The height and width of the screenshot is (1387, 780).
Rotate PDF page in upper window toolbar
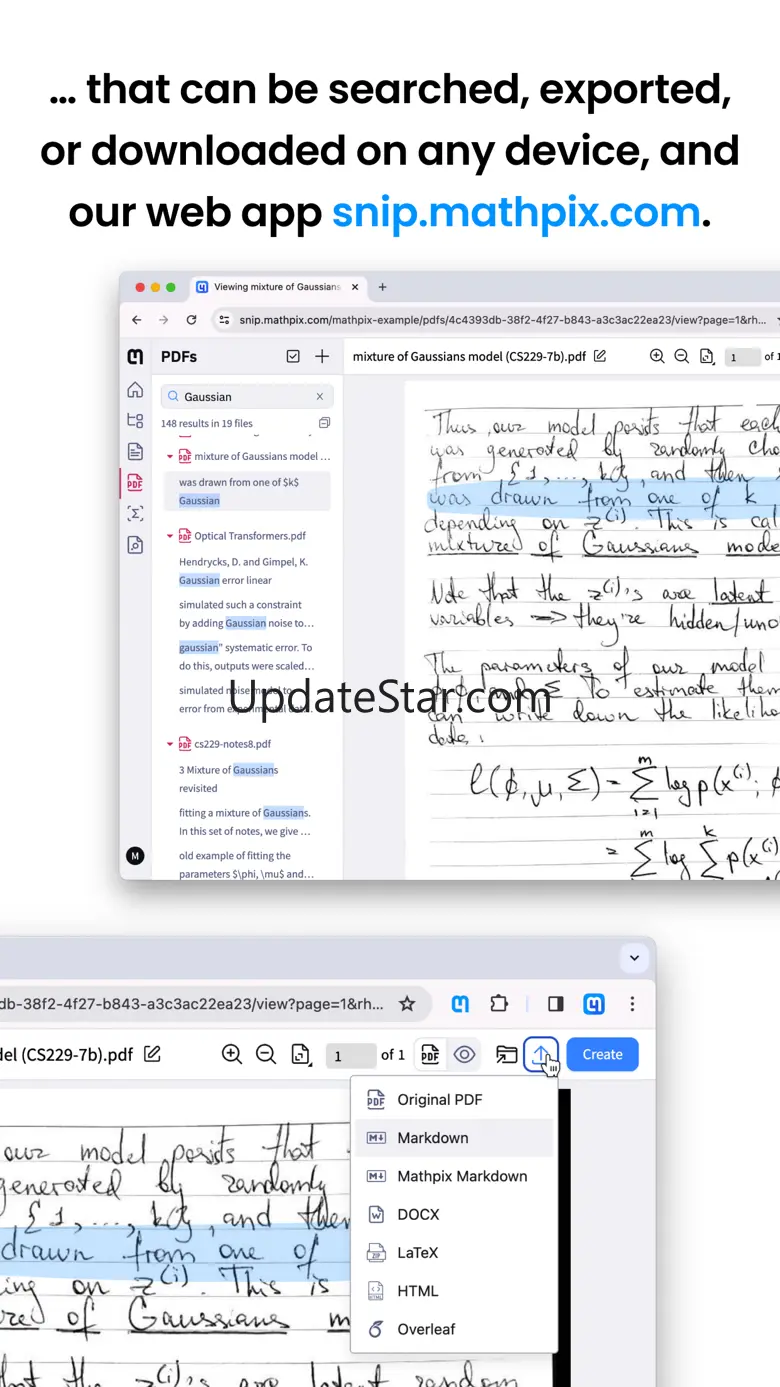coord(707,356)
